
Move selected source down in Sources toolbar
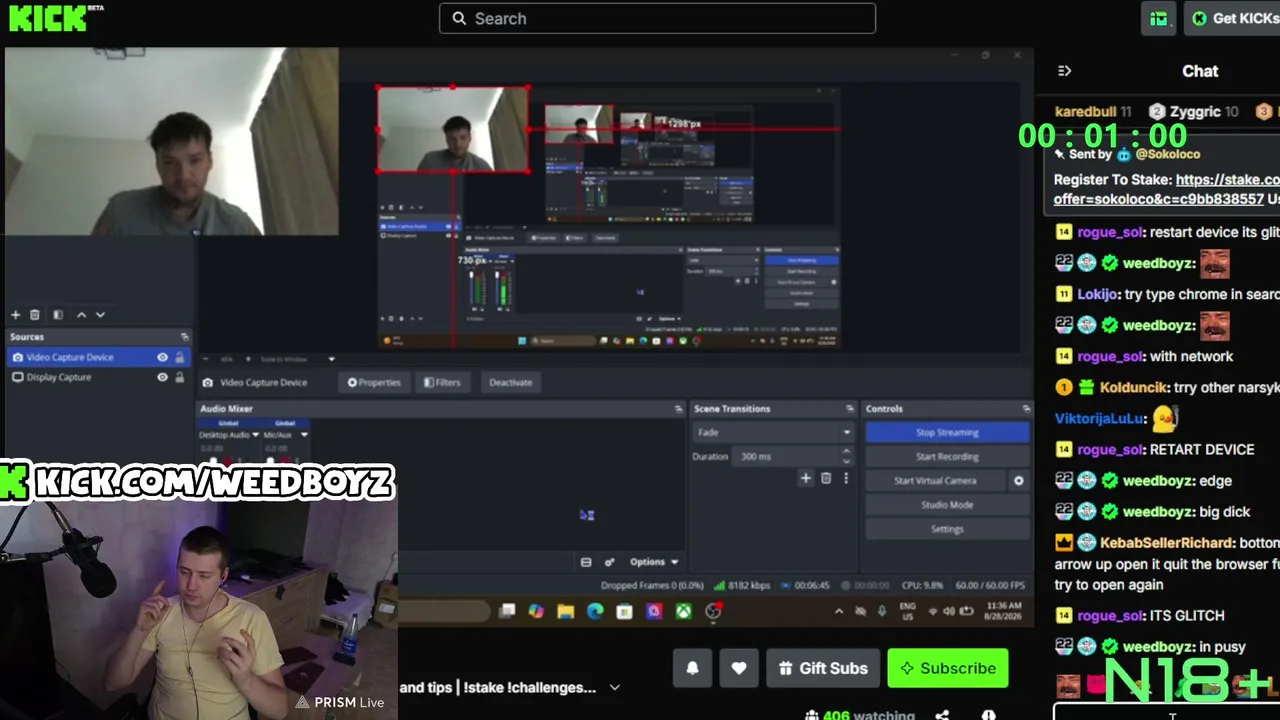click(x=100, y=315)
